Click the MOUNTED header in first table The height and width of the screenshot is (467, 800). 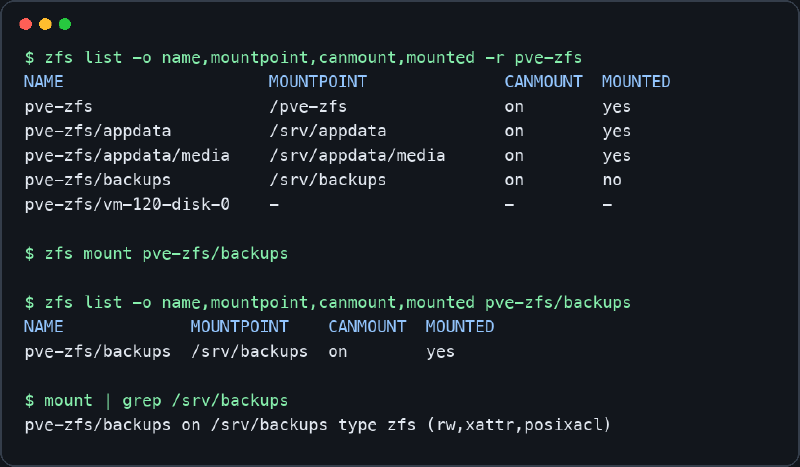point(636,82)
